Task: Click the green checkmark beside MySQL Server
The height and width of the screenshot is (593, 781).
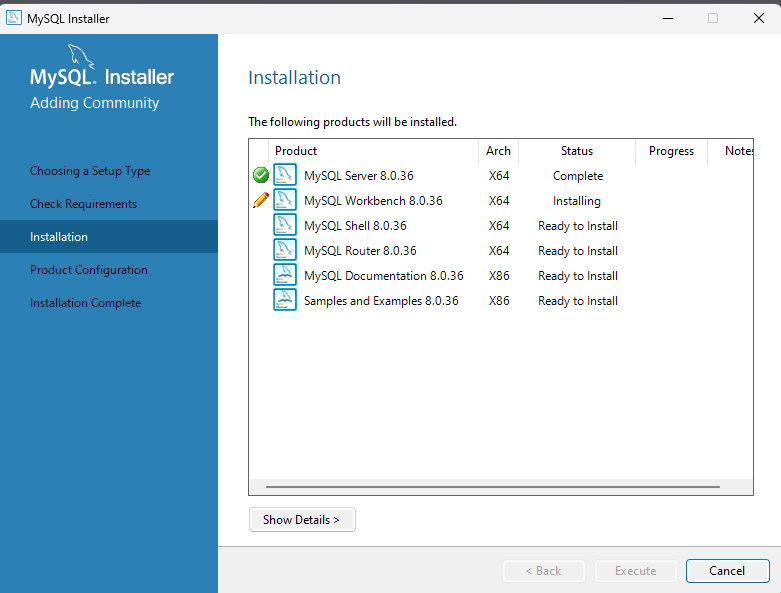Action: [260, 175]
